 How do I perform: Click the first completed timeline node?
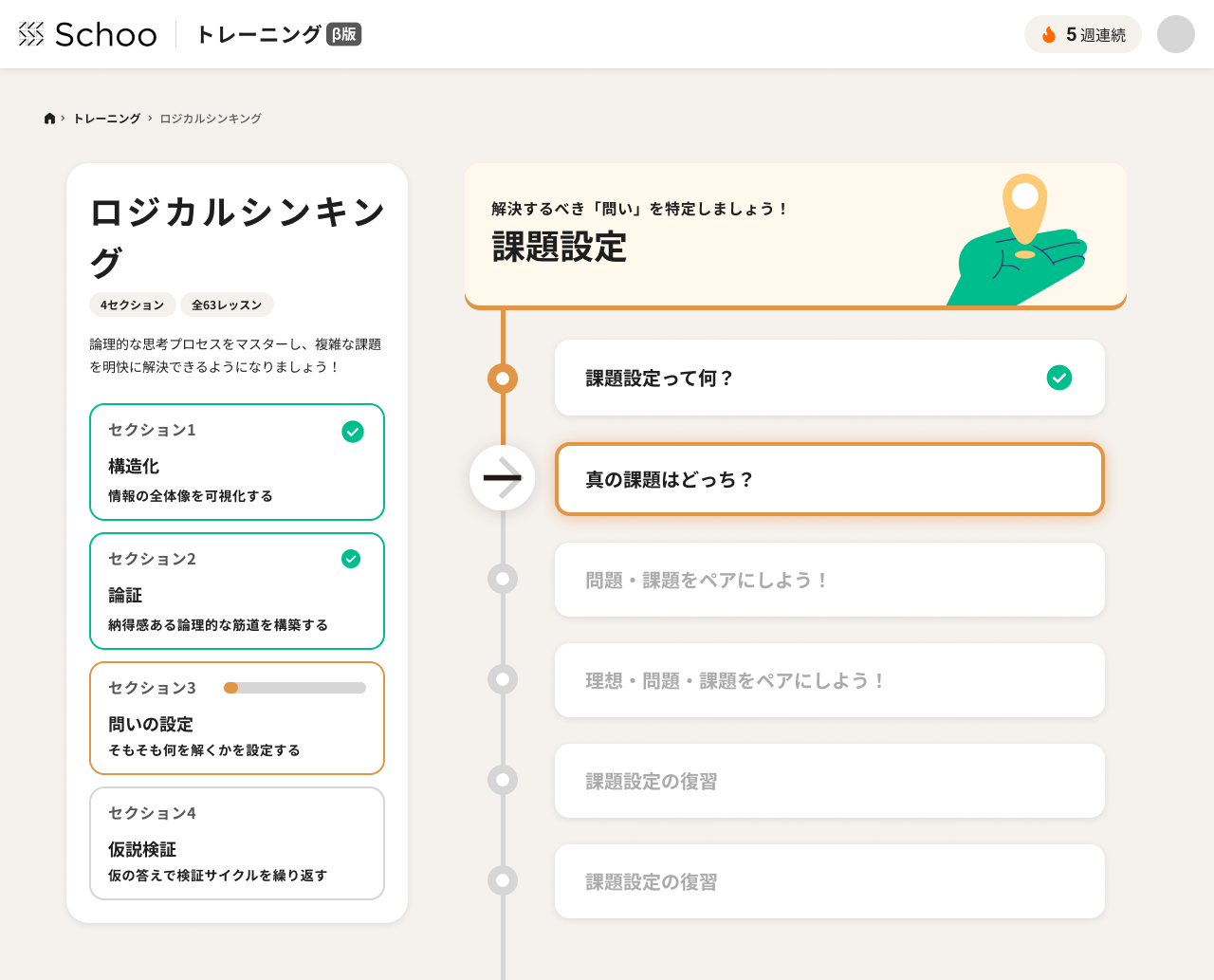[x=503, y=379]
